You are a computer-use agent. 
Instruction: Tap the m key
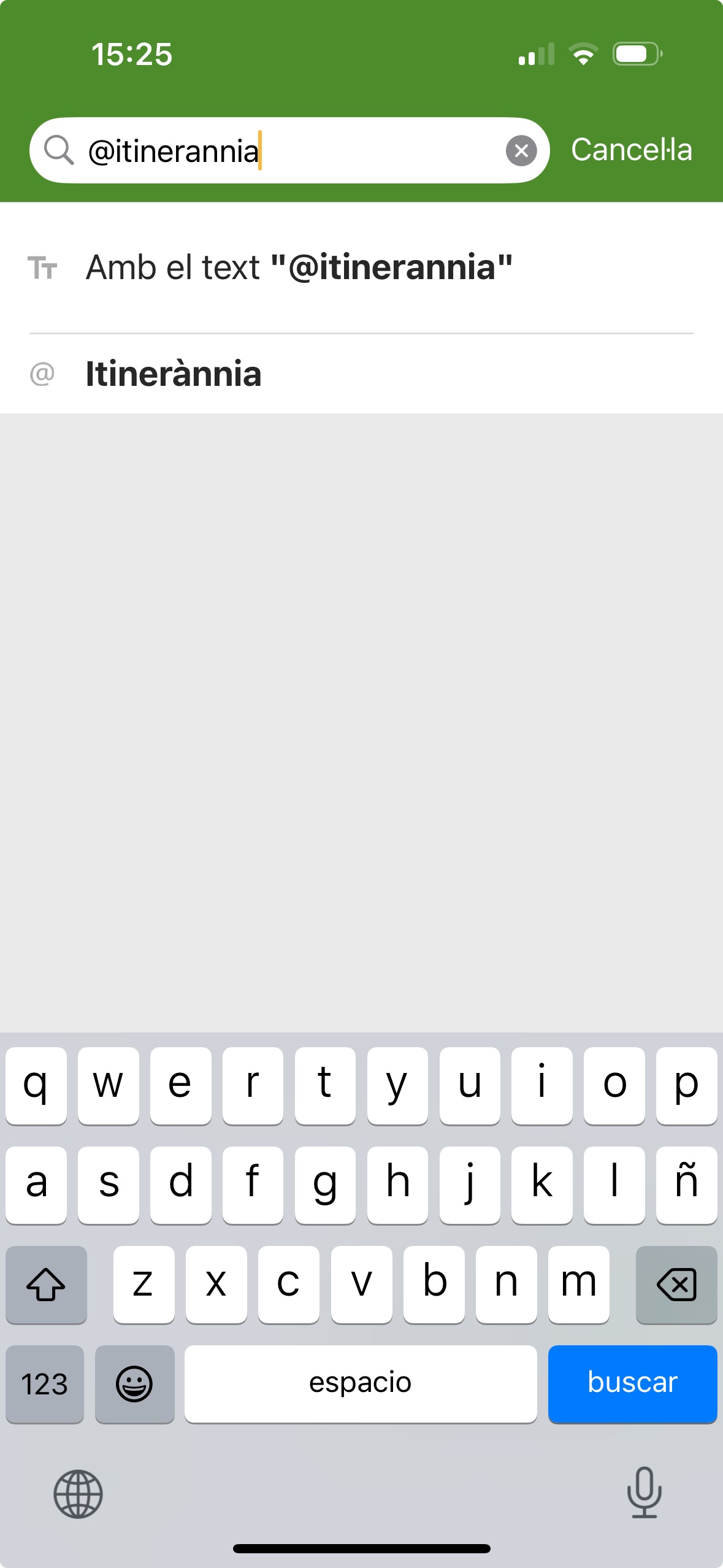click(x=579, y=1285)
